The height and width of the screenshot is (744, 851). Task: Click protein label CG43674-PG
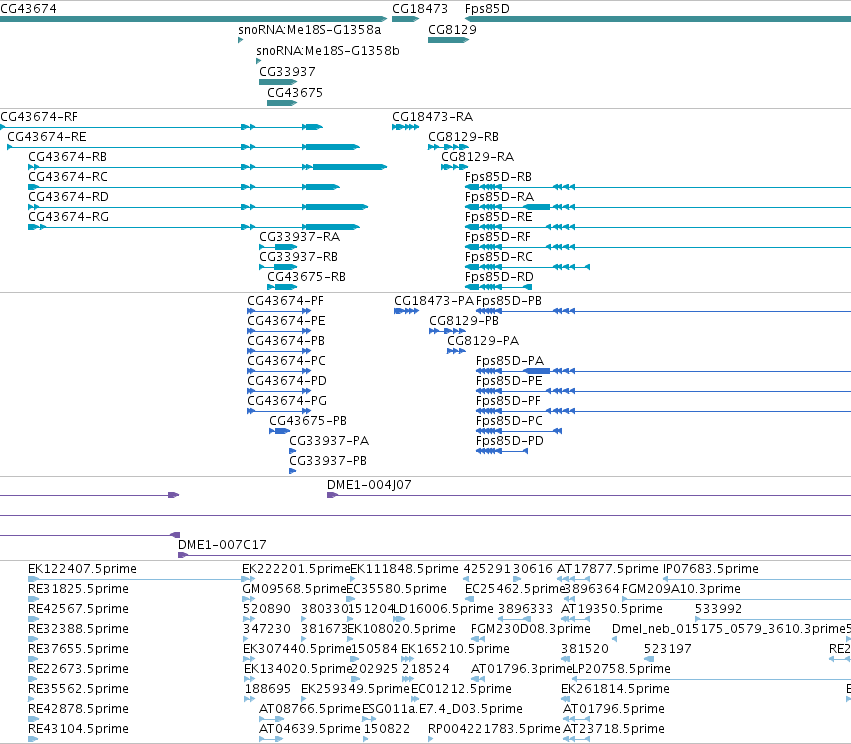(x=287, y=401)
